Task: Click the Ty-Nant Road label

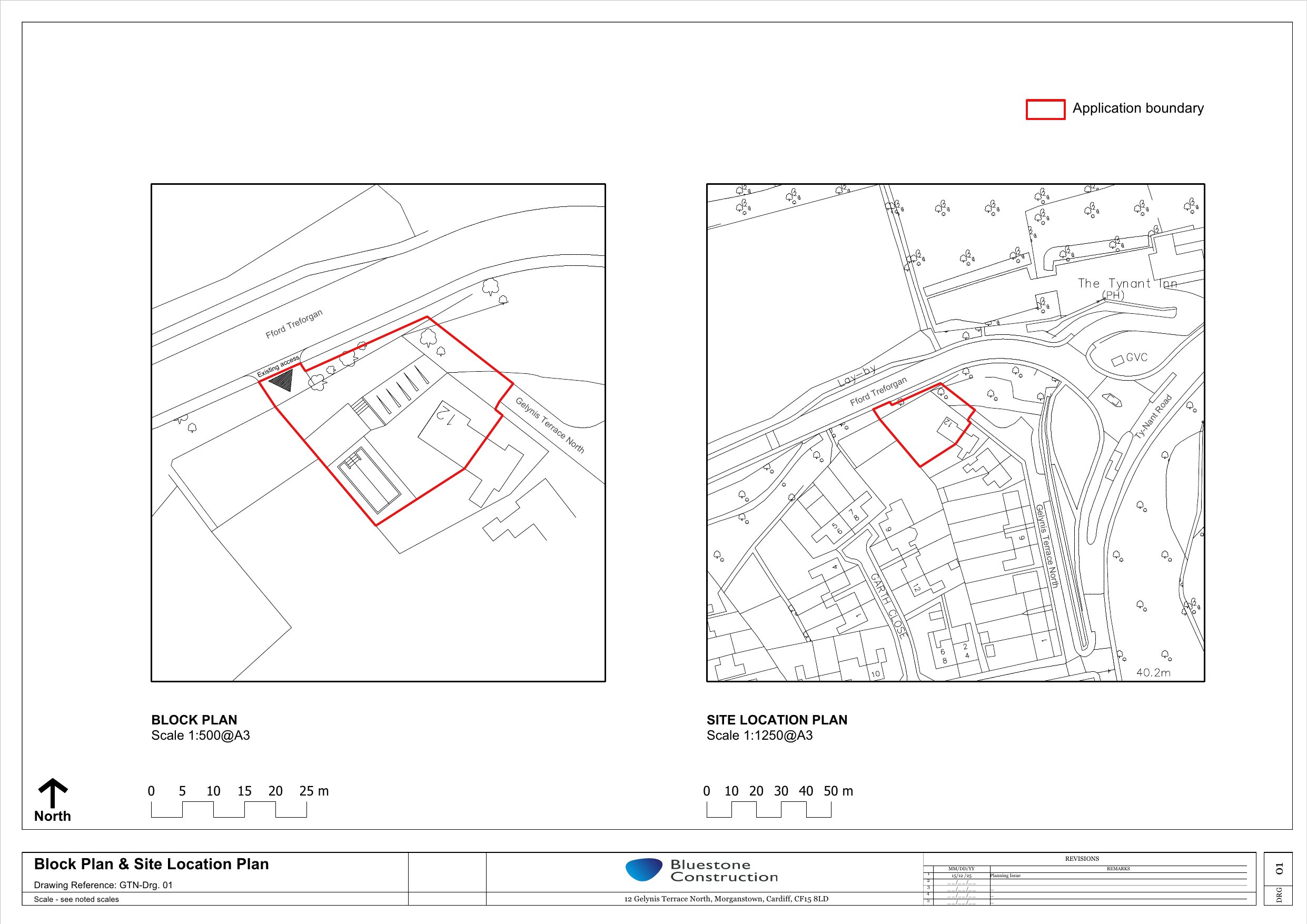Action: coord(1153,416)
